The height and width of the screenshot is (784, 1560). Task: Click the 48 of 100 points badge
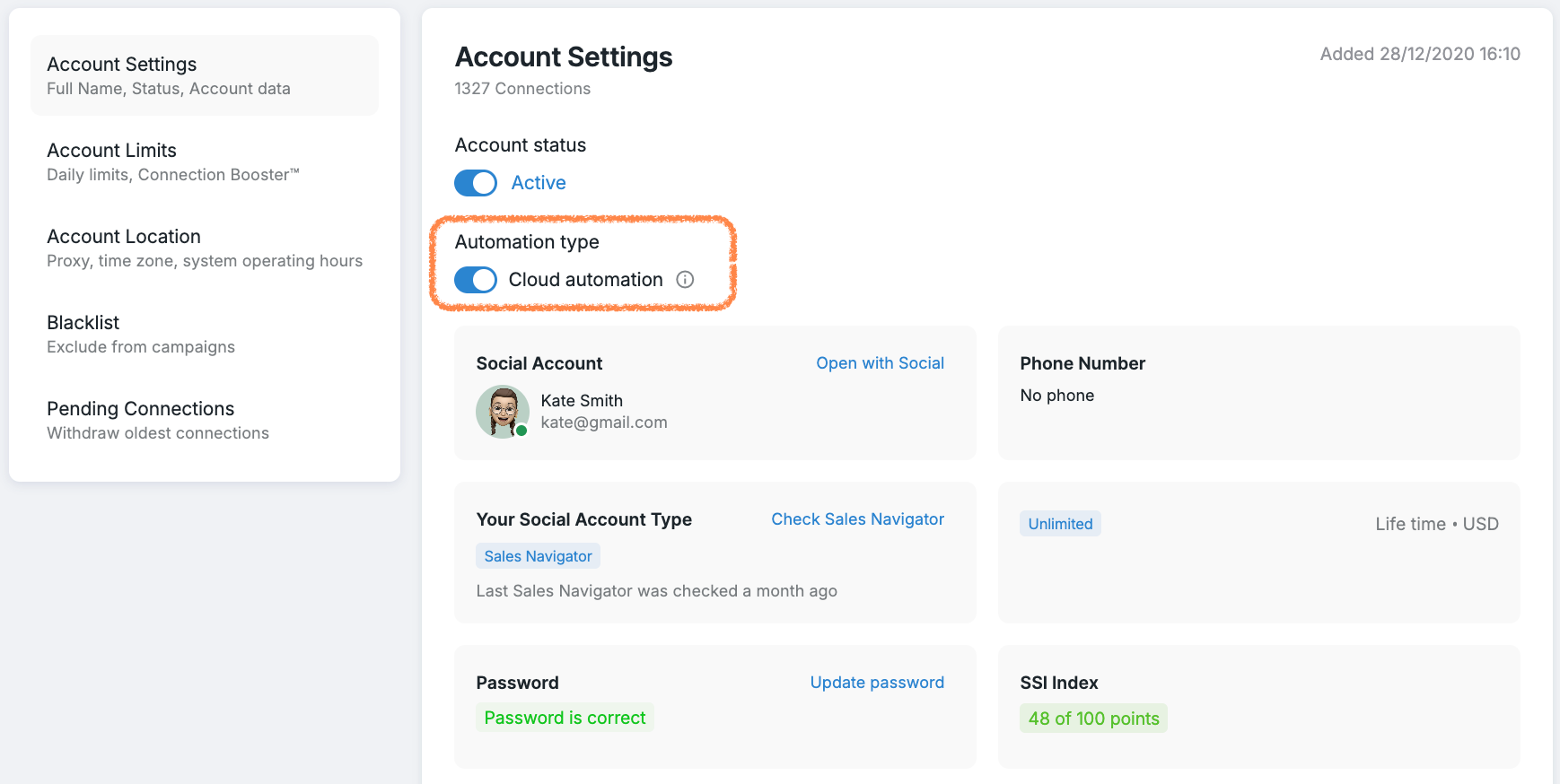(1093, 719)
